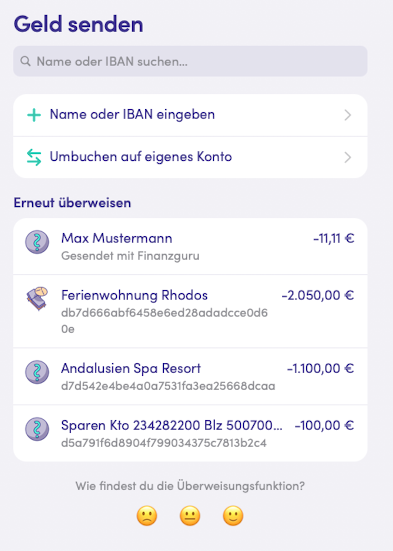This screenshot has height=551, width=393.
Task: Repeat the Sparen Kto 234282200 transfer
Action: pos(190,433)
